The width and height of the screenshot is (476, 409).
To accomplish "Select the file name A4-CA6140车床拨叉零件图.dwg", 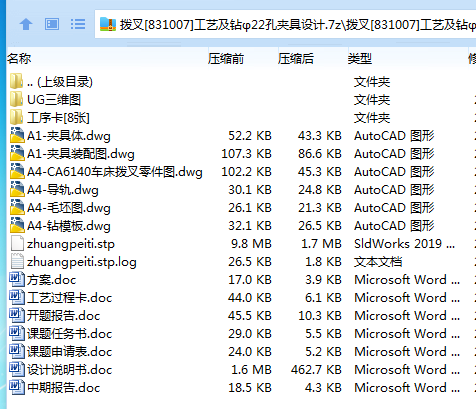I will click(x=115, y=172).
